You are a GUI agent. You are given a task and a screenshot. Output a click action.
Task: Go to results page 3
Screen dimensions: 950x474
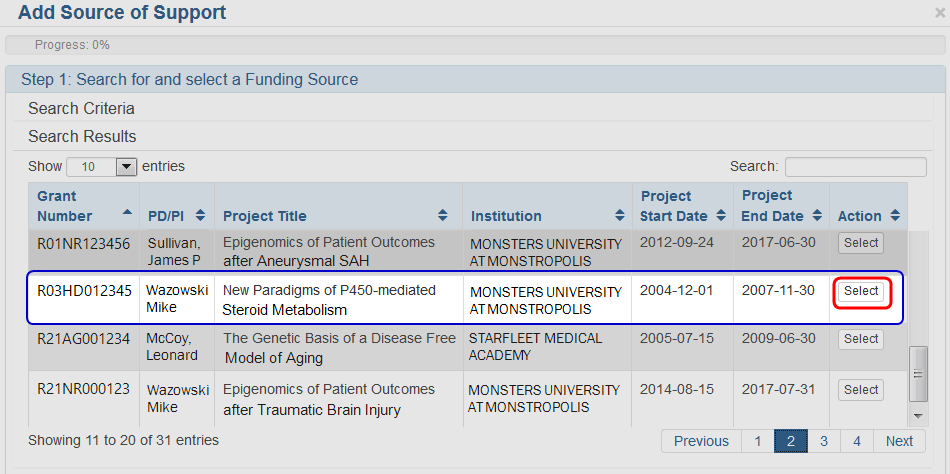pyautogui.click(x=823, y=441)
